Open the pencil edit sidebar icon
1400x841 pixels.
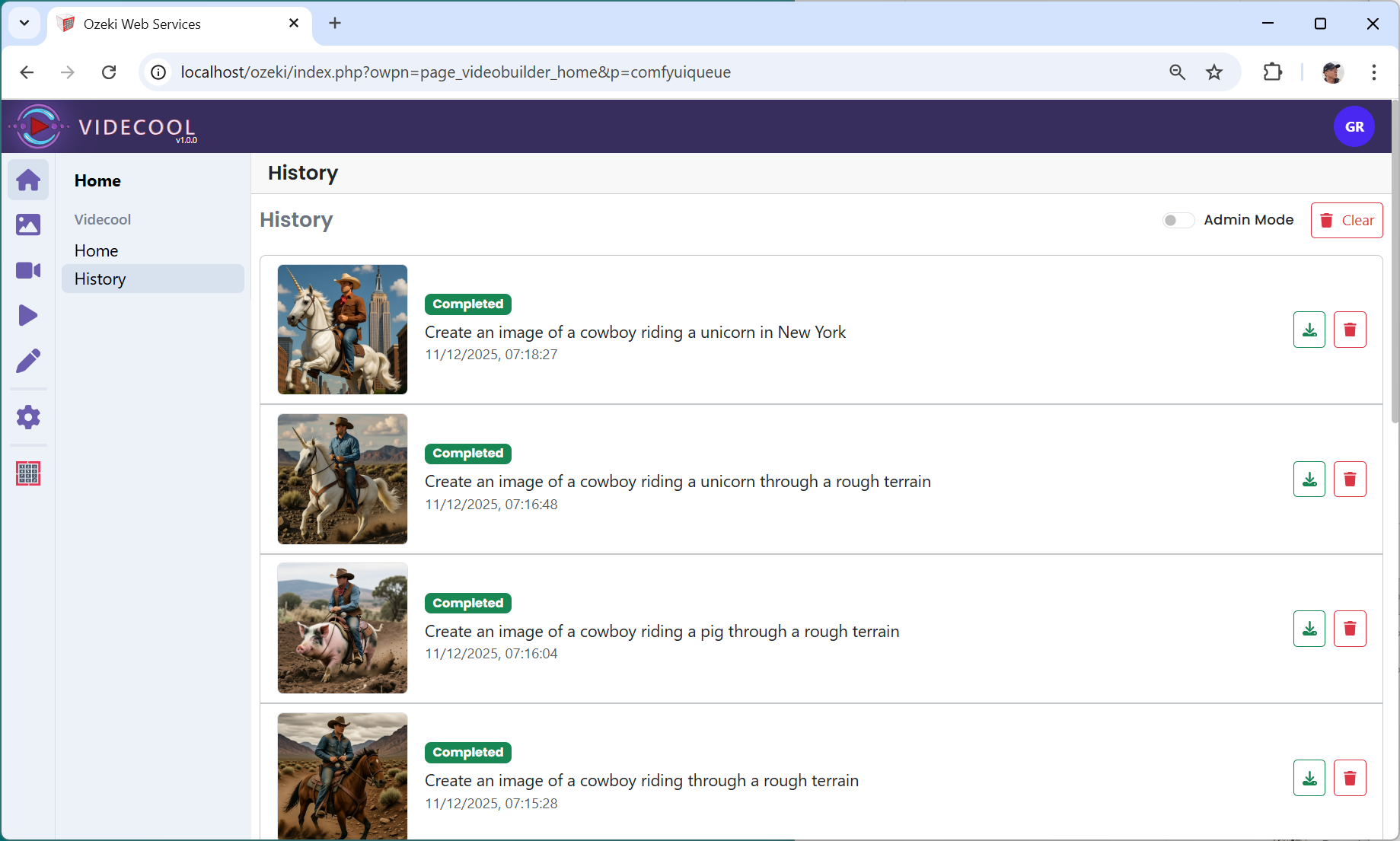pyautogui.click(x=28, y=361)
